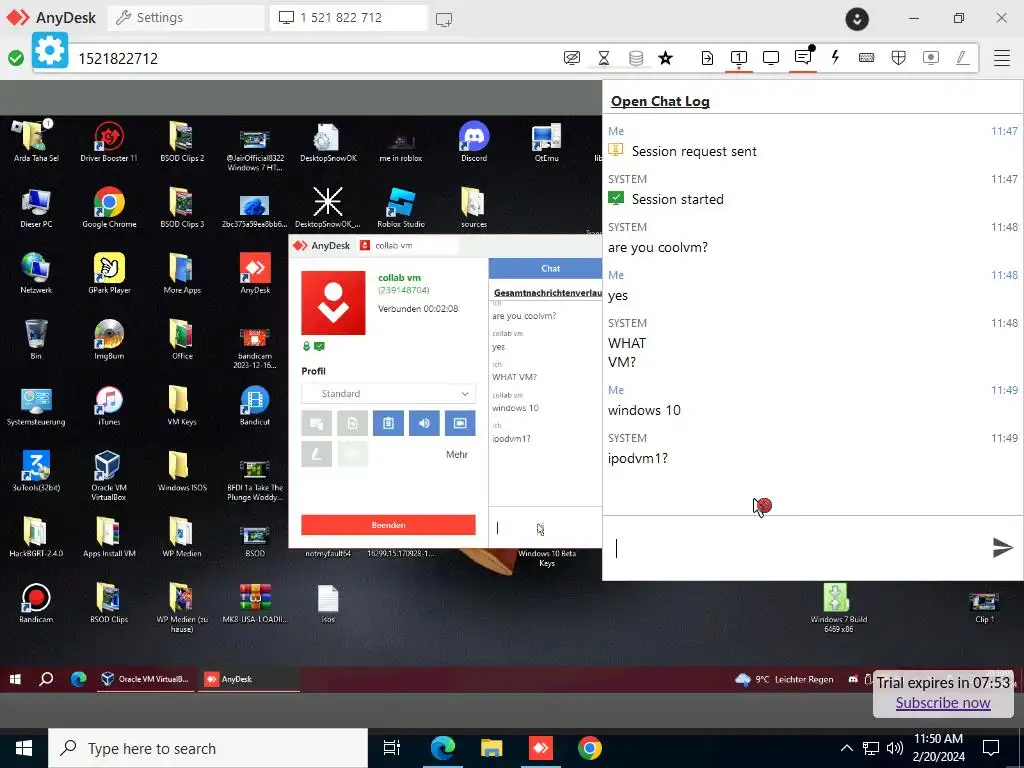This screenshot has width=1024, height=768.
Task: Click Oracle VM VirtualBox in remote taskbar
Action: click(146, 679)
